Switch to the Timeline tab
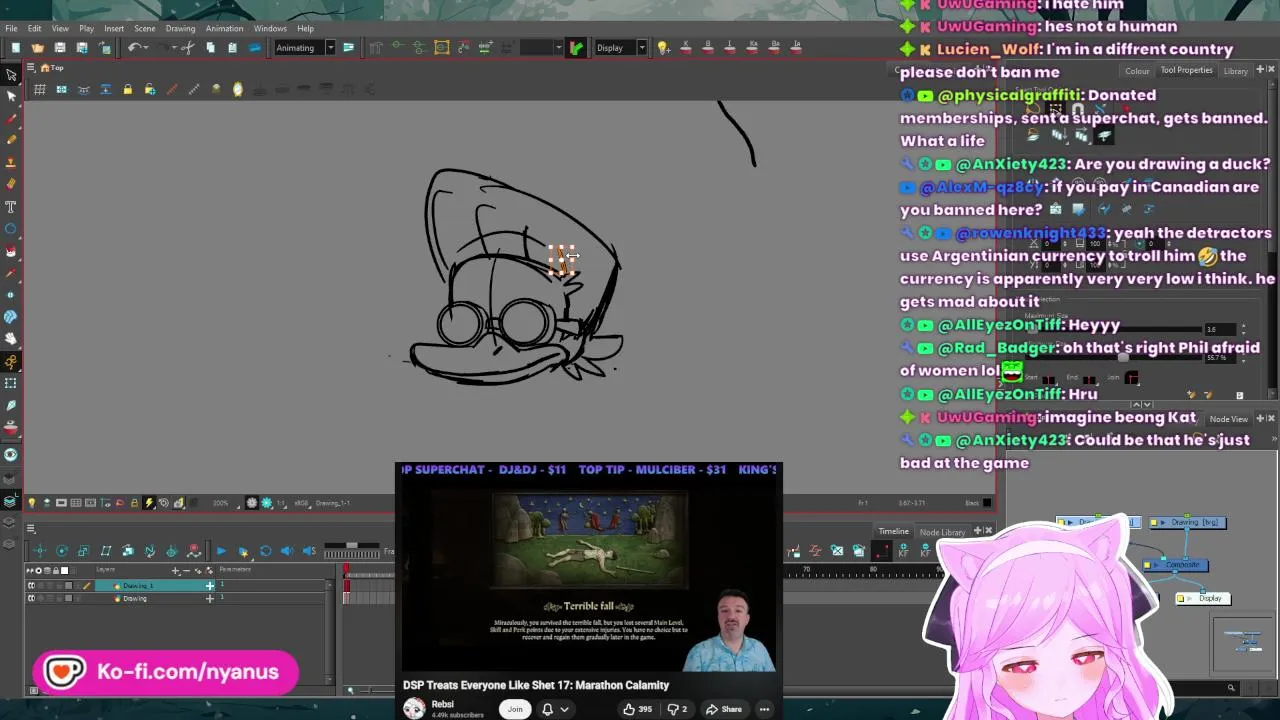1280x720 pixels. coord(893,532)
